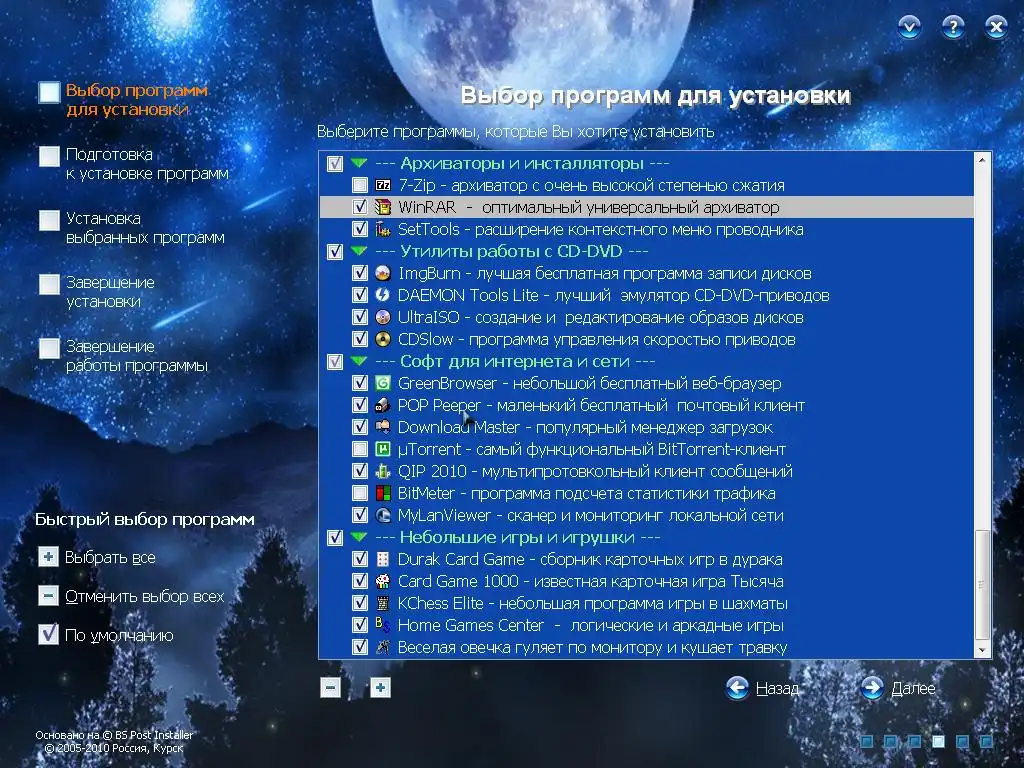Toggle the Небольшие игры и игрушки group checkbox
The height and width of the screenshot is (768, 1024).
click(335, 537)
